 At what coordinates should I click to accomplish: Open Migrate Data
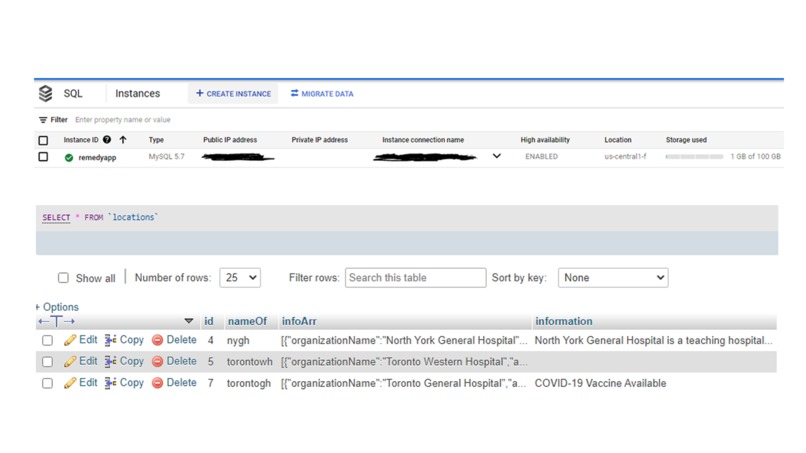point(322,94)
